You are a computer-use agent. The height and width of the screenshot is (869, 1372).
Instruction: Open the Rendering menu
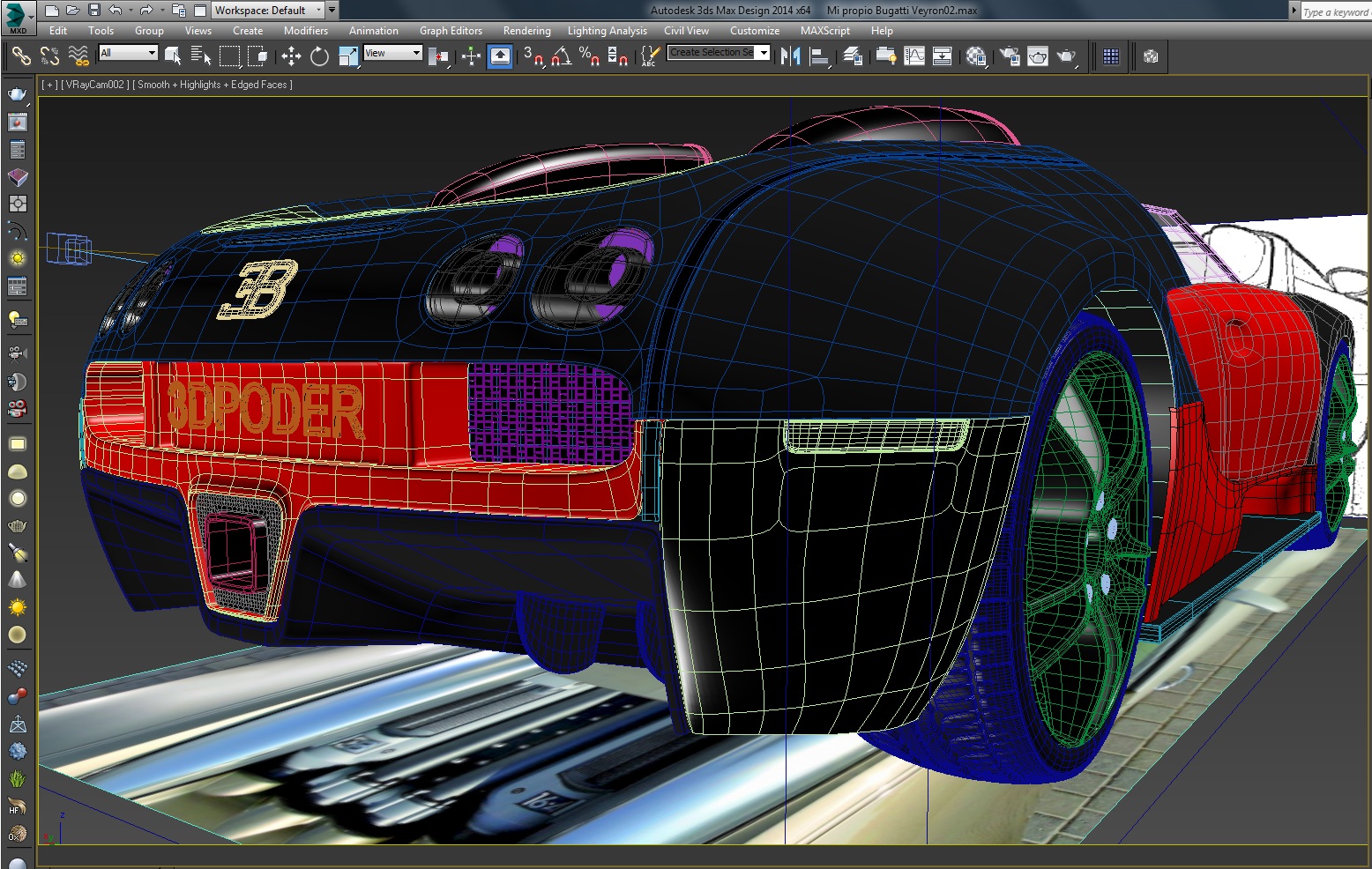pos(526,31)
